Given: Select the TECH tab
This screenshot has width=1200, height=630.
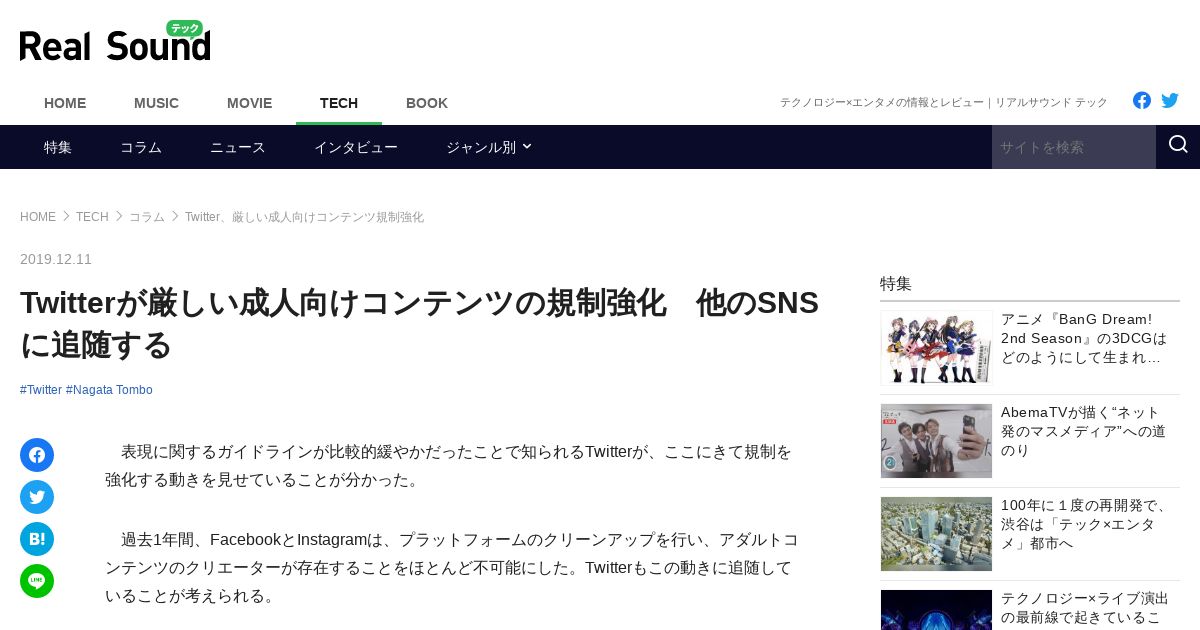Looking at the screenshot, I should [339, 103].
